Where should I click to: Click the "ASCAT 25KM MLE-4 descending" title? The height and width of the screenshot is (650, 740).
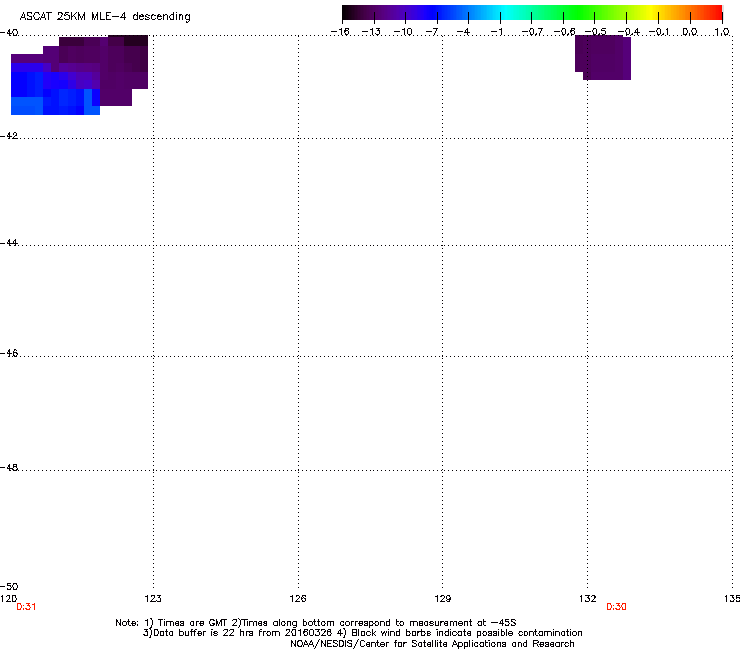coord(105,17)
